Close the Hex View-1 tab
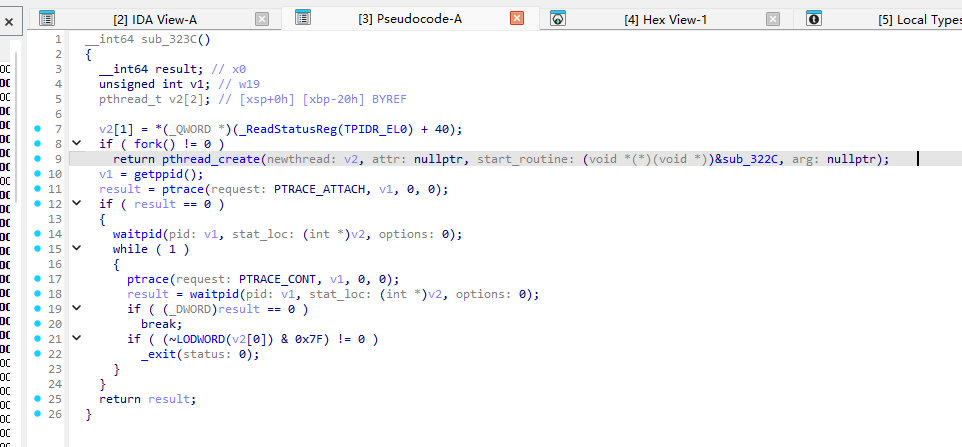962x447 pixels. (x=773, y=19)
